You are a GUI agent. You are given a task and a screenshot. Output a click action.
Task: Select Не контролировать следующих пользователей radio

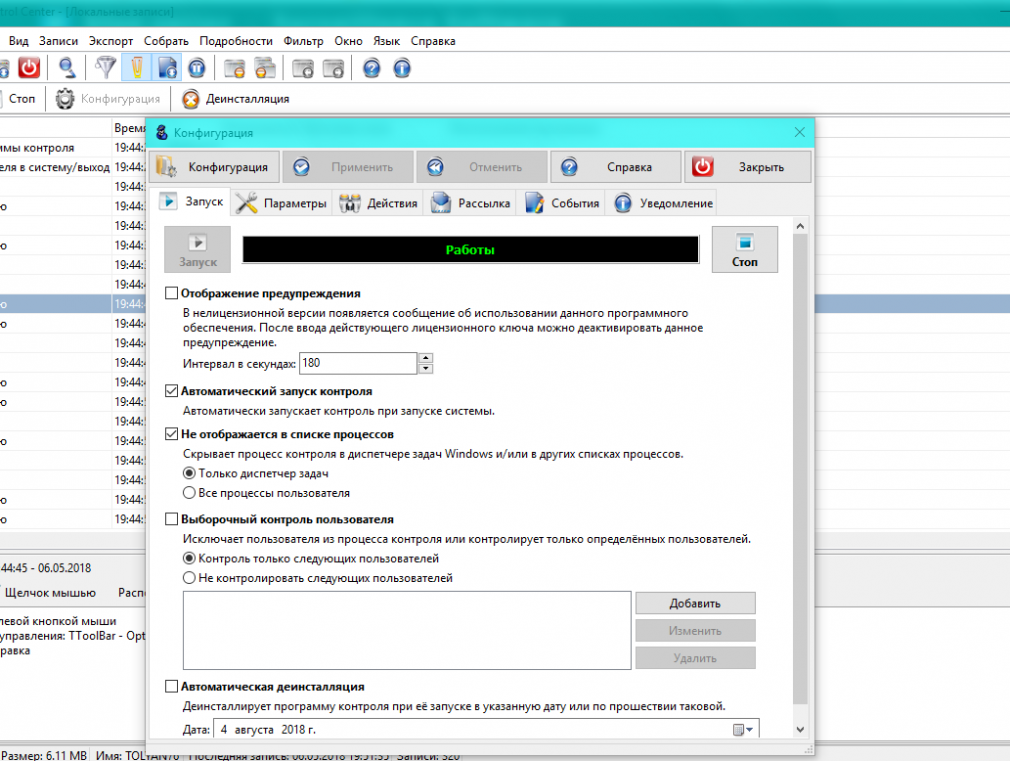189,578
